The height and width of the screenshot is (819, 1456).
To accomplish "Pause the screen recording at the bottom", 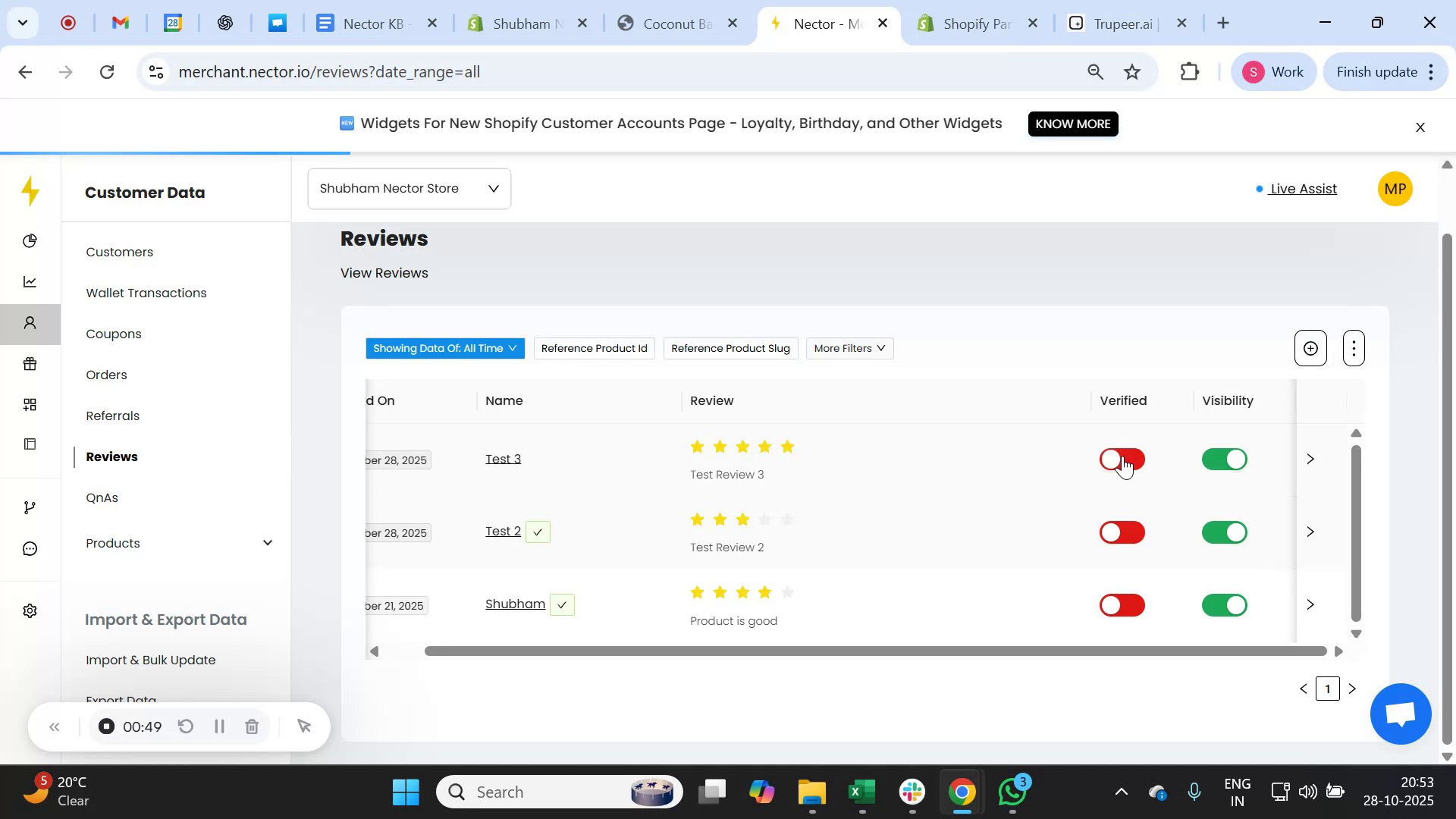I will [219, 726].
